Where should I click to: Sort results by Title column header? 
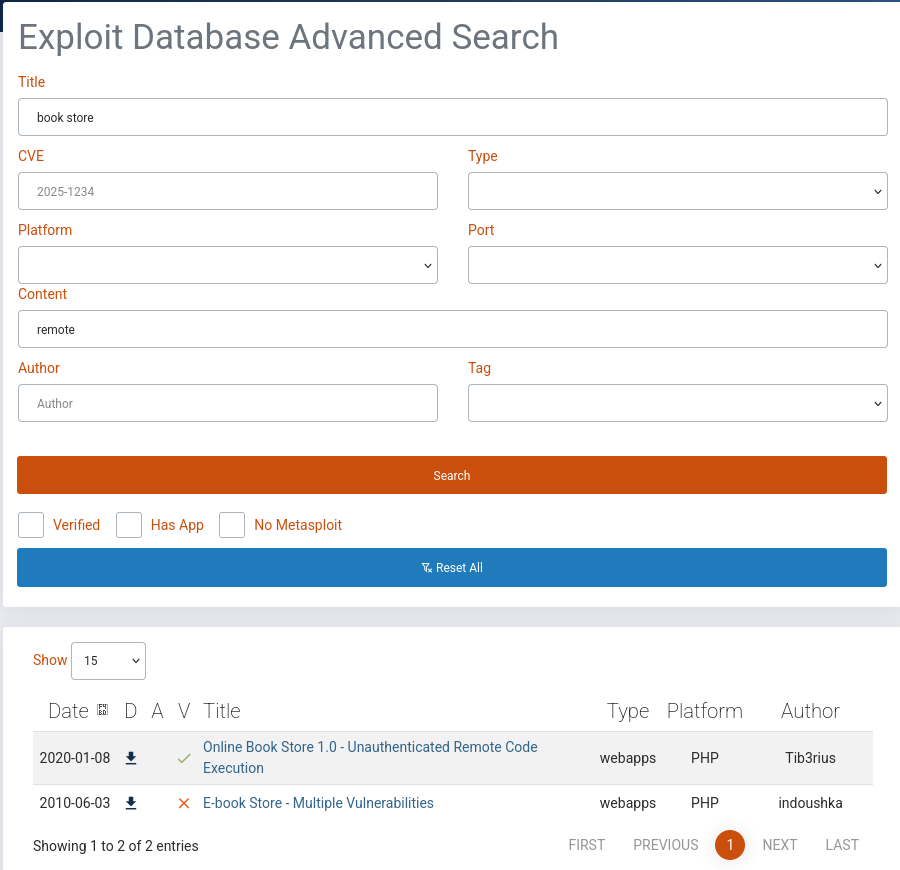(222, 710)
